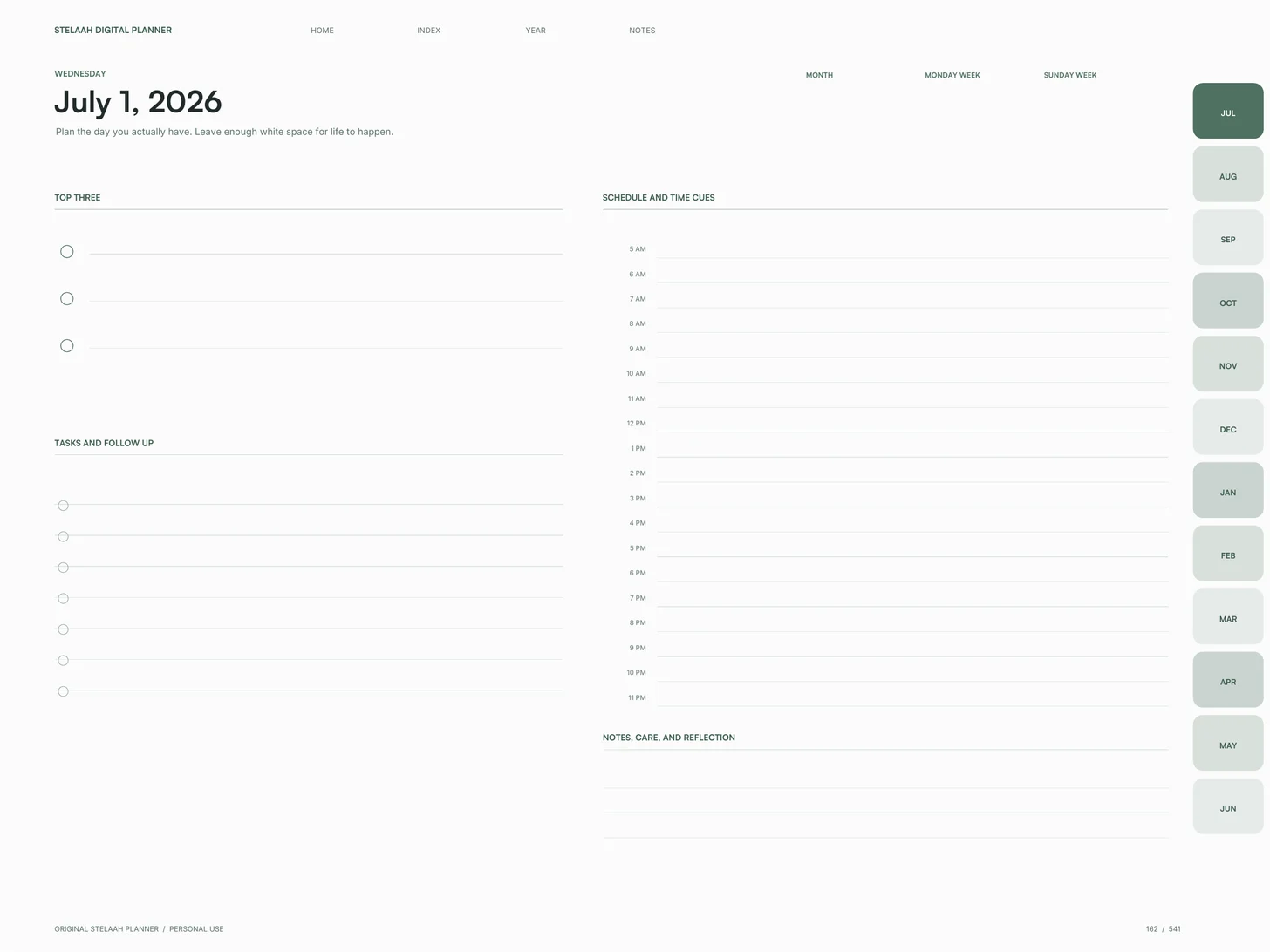Click the 8 PM time label
This screenshot has height=952, width=1270.
pos(638,623)
